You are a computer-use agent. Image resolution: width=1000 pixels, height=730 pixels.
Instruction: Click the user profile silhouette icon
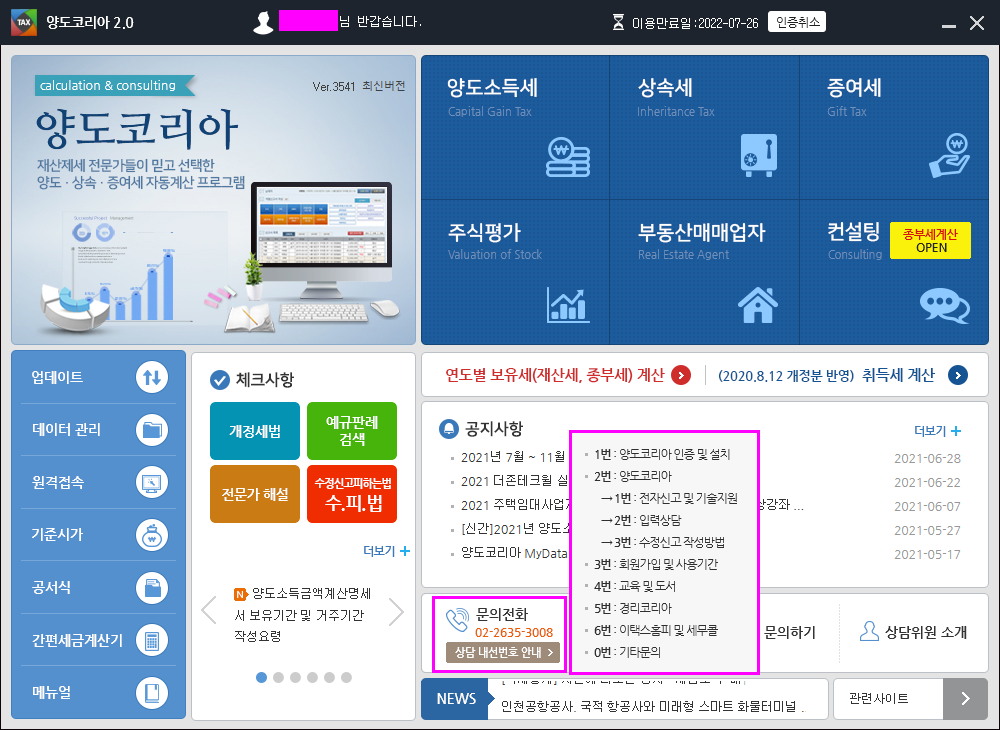tap(263, 23)
